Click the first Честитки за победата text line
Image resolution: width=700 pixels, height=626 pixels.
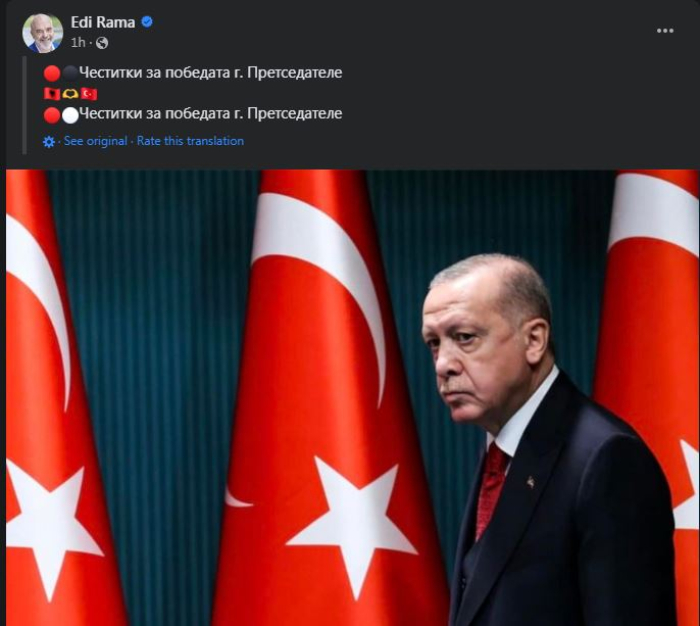coord(211,72)
